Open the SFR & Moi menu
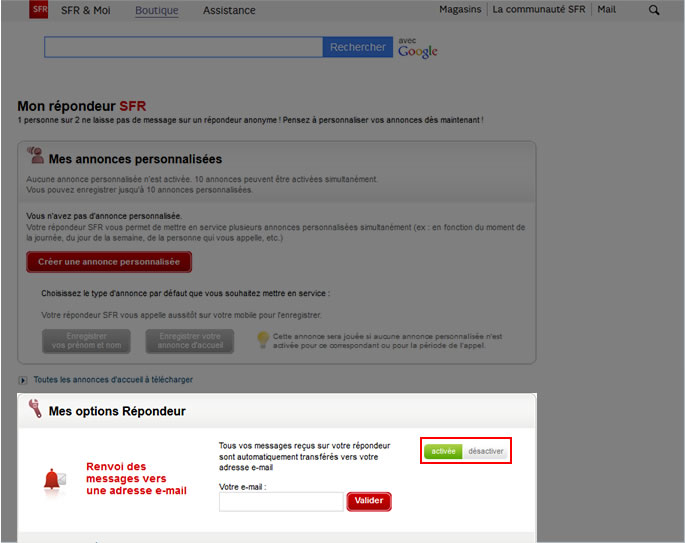The width and height of the screenshot is (685, 543). (x=86, y=10)
